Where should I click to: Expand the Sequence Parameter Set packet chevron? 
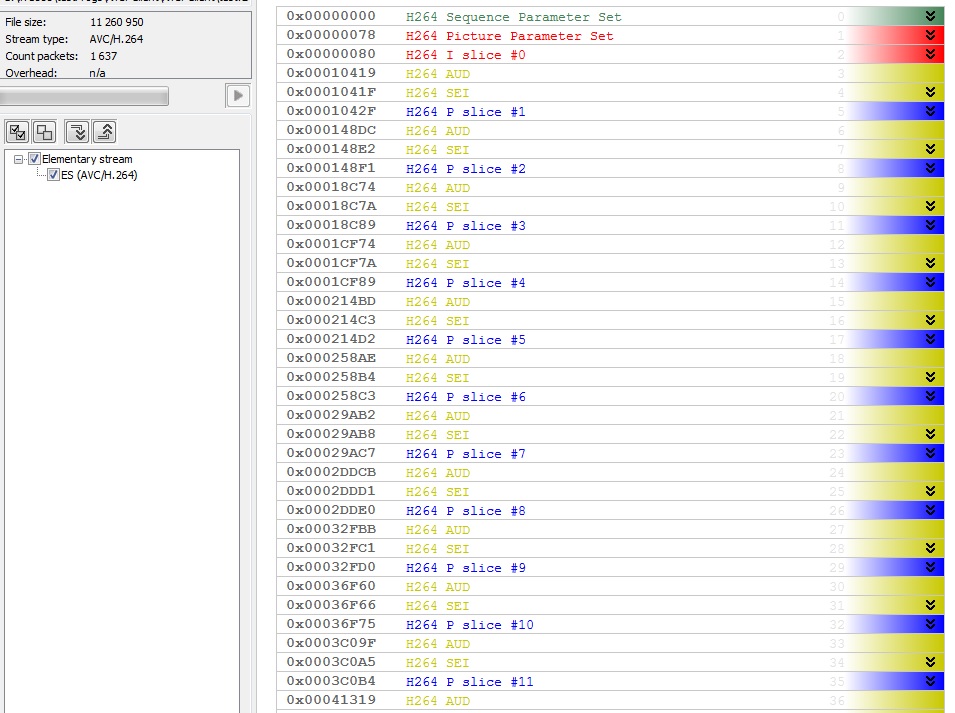point(930,16)
